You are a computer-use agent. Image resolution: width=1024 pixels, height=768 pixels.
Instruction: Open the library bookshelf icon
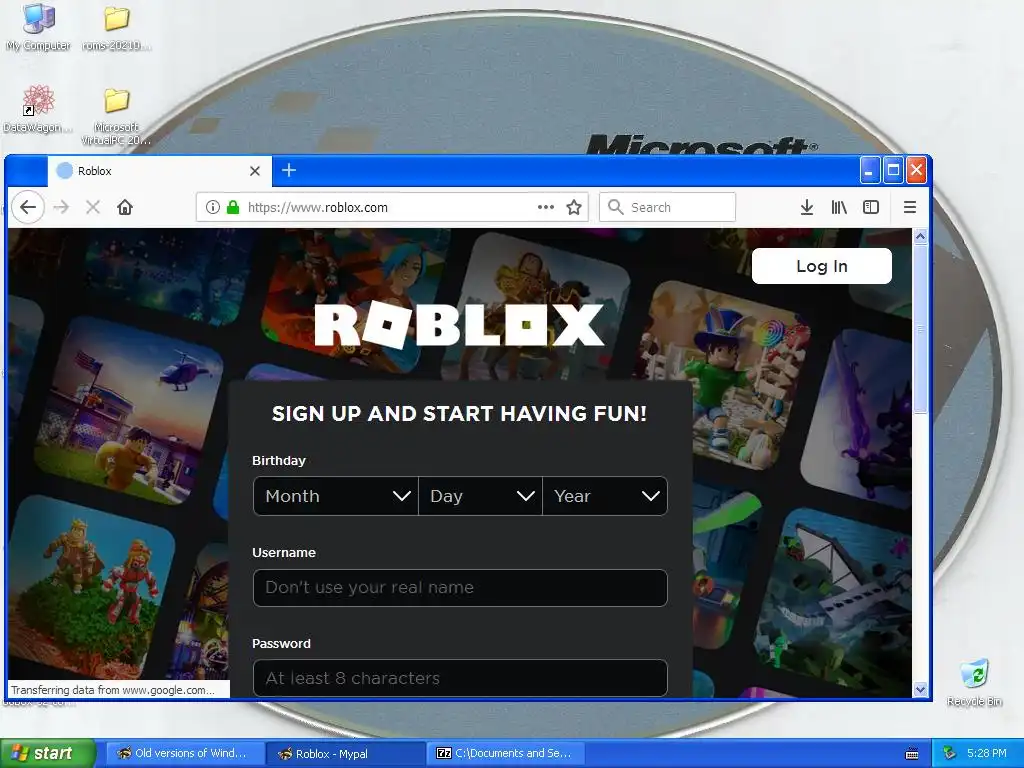click(839, 208)
